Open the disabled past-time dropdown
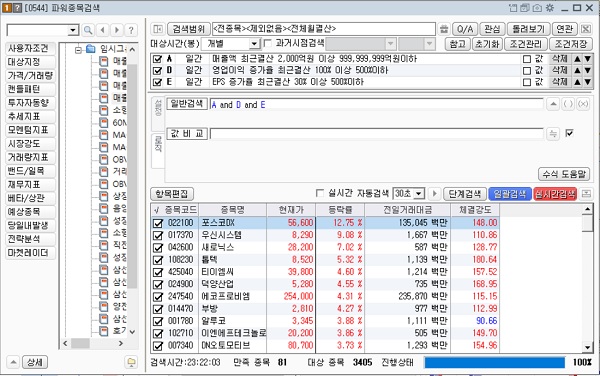This screenshot has width=600, height=376. click(430, 44)
